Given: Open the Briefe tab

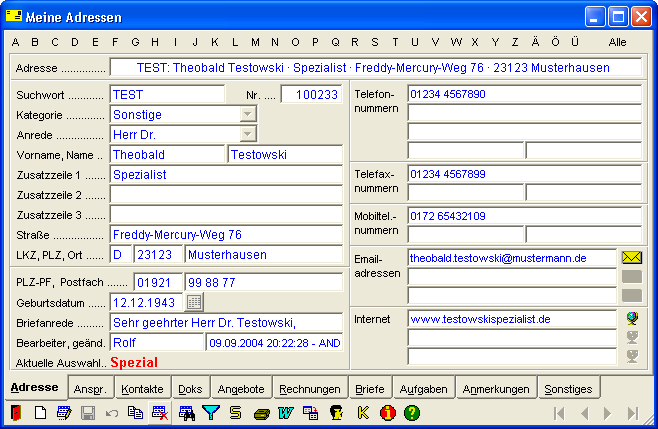Looking at the screenshot, I should 370,389.
